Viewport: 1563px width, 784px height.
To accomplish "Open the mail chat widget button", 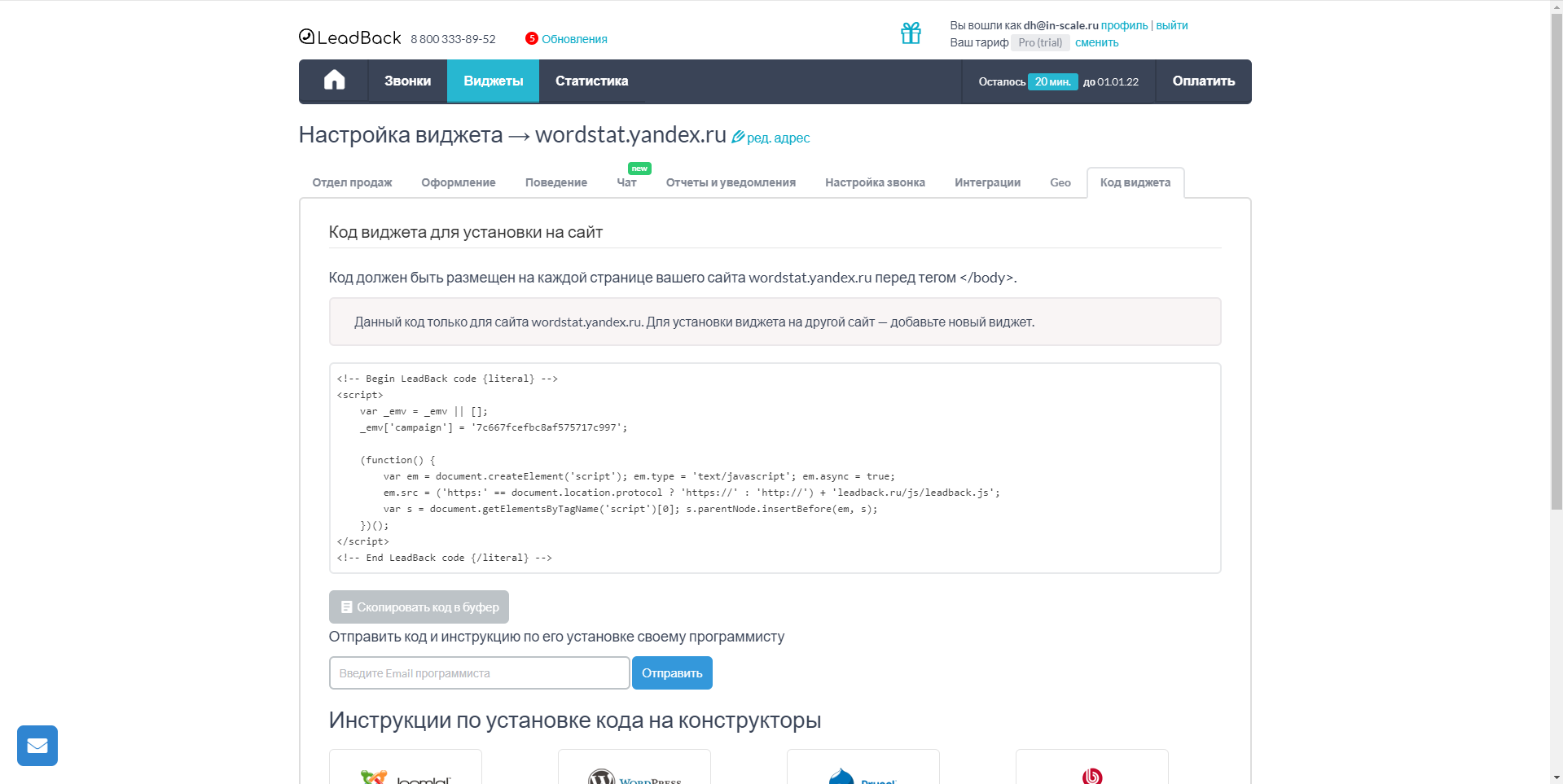I will click(37, 746).
